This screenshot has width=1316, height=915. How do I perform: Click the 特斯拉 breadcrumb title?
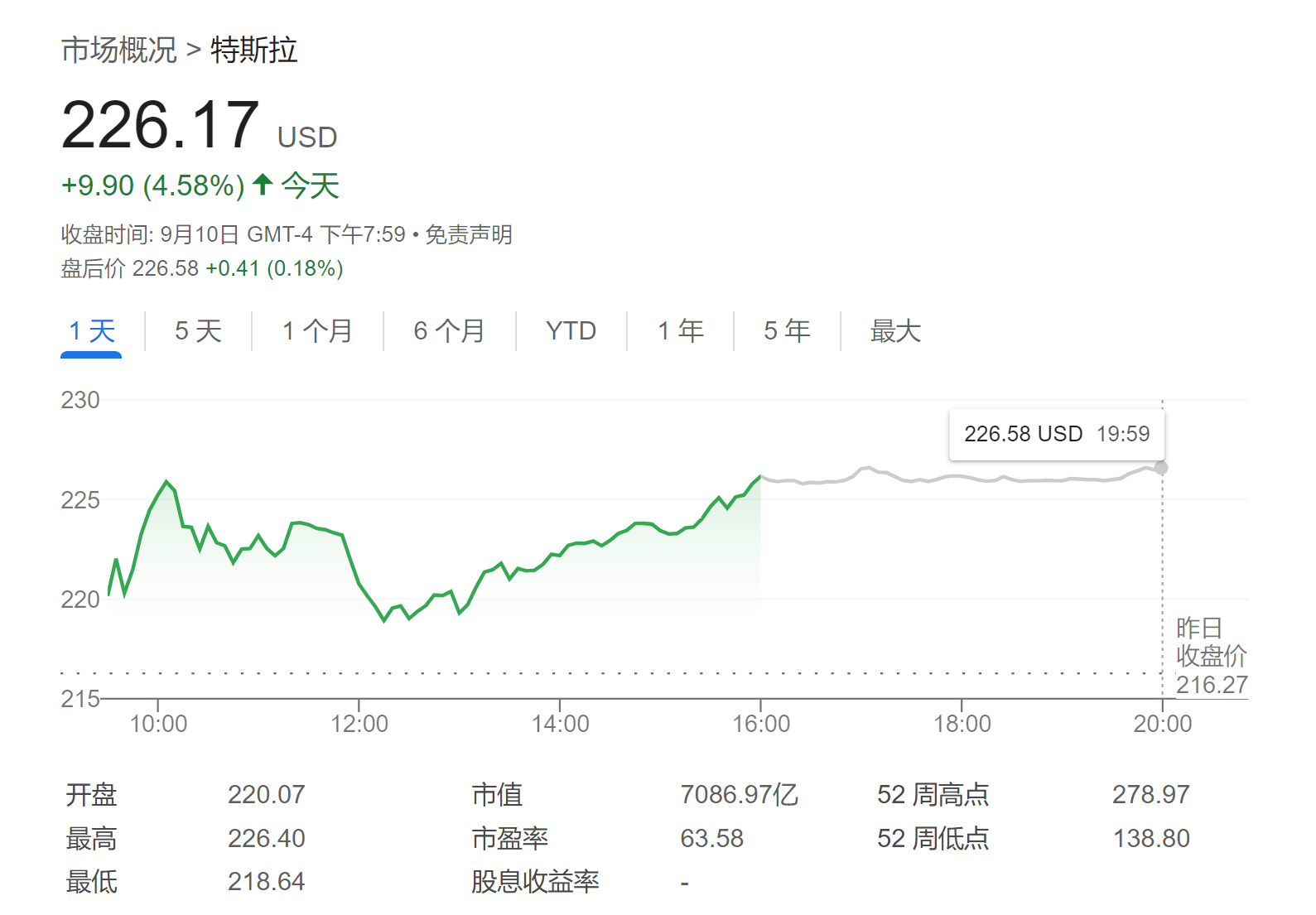point(253,51)
